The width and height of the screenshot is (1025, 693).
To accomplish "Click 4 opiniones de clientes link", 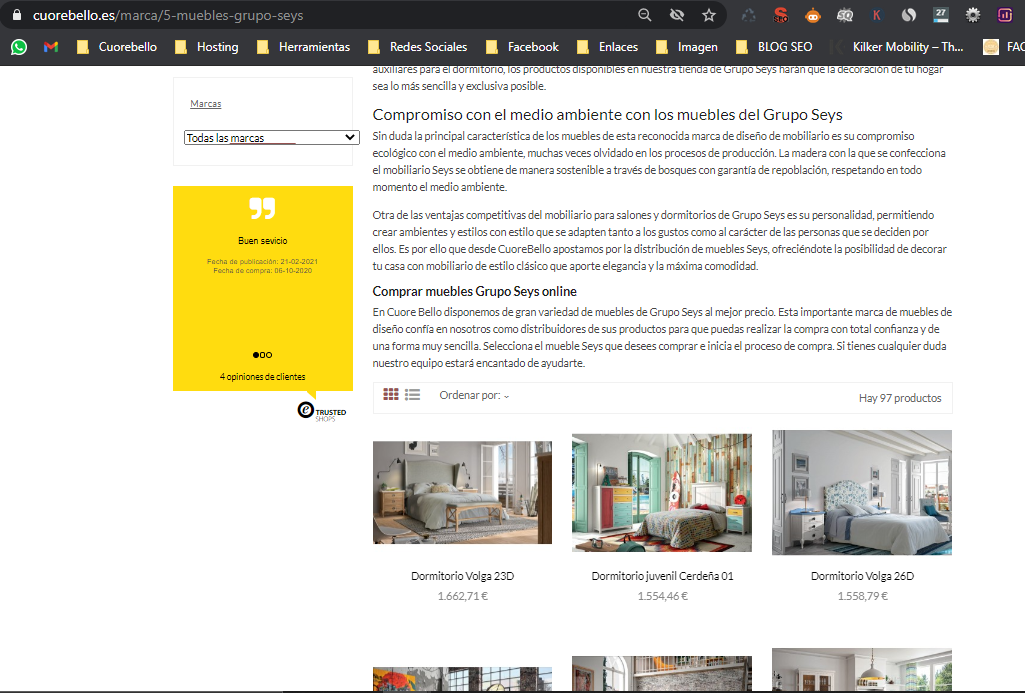I will coord(262,377).
